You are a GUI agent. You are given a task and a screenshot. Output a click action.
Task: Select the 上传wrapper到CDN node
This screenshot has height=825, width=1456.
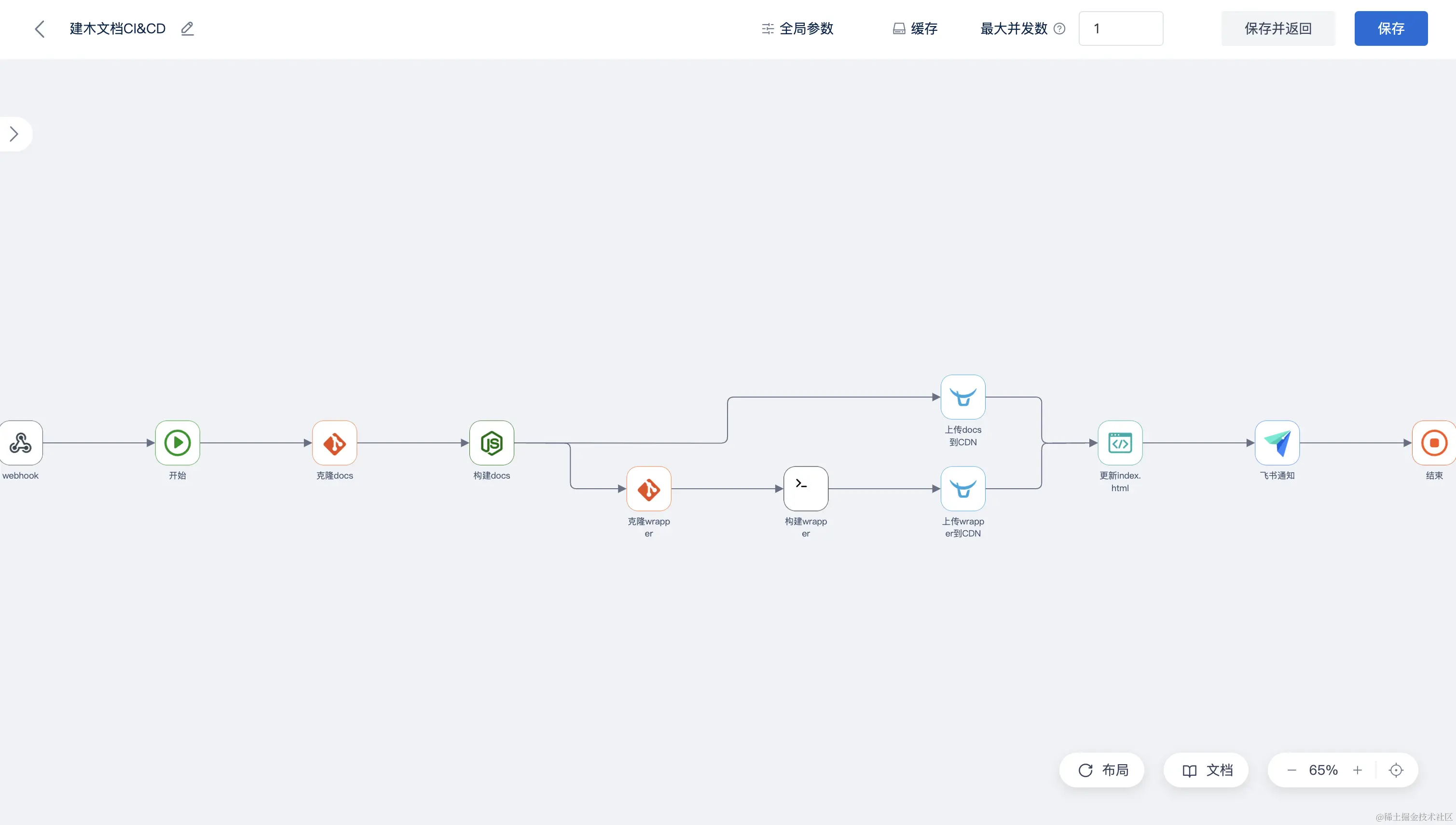962,488
